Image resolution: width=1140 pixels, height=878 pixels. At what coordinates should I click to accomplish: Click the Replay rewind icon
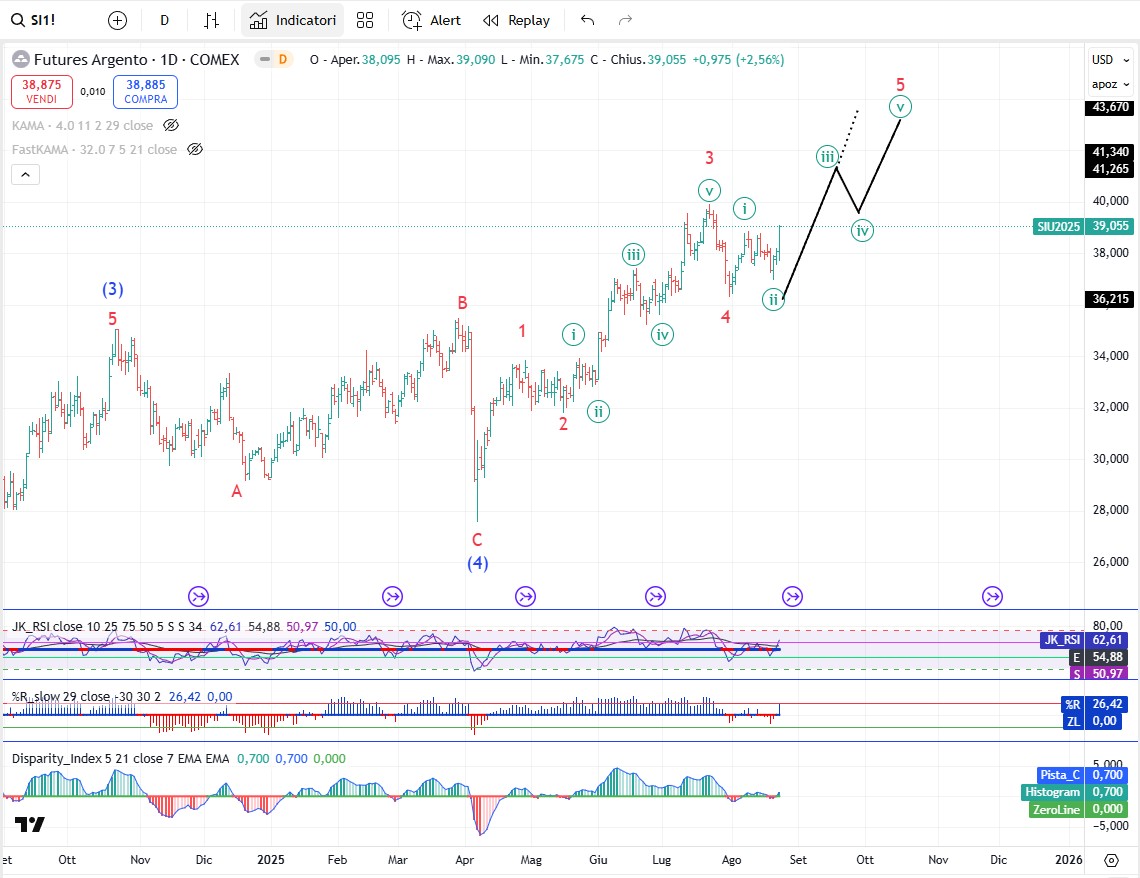tap(490, 20)
